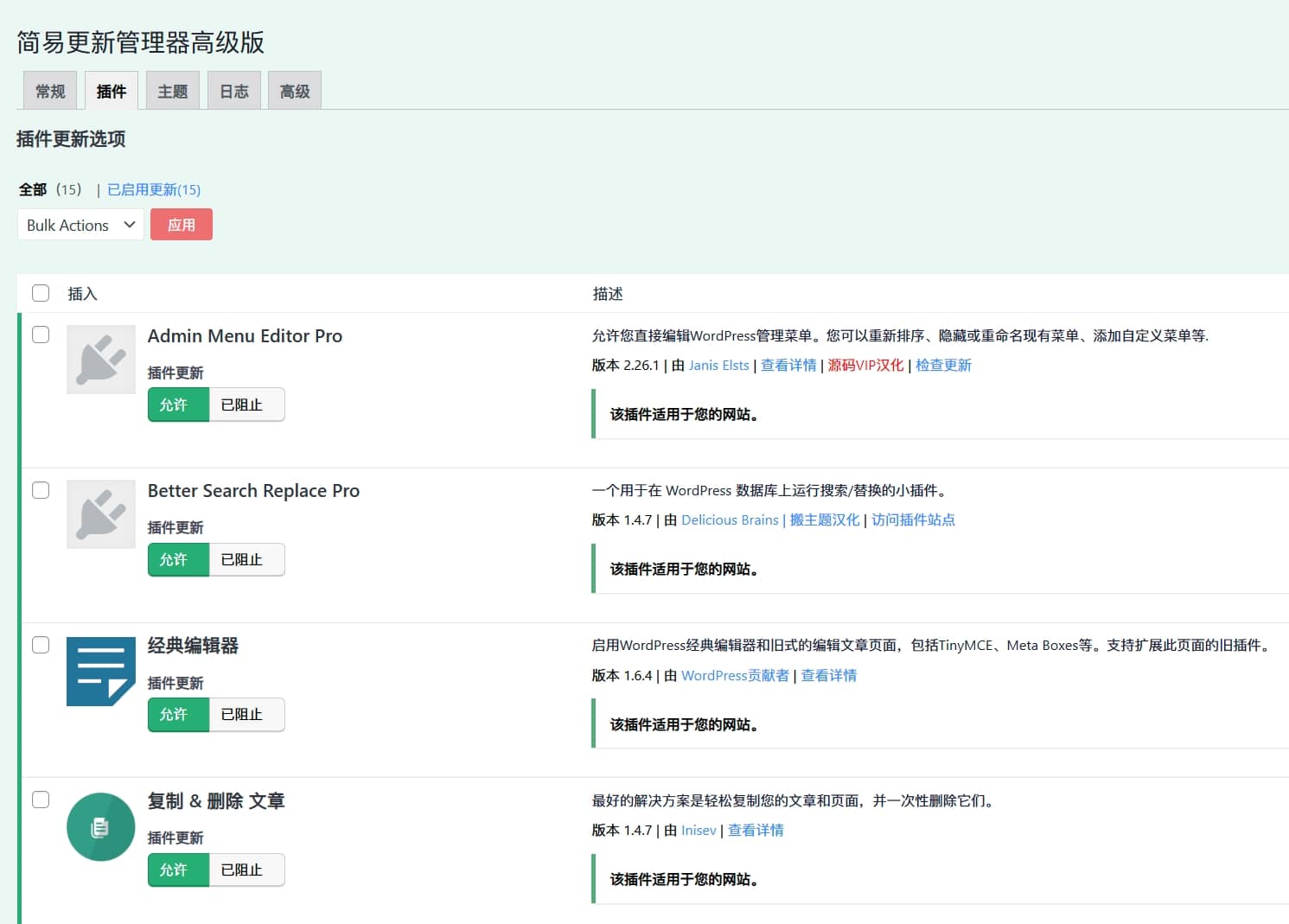Check the Admin Menu Editor Pro checkbox
The width and height of the screenshot is (1289, 924).
[x=41, y=335]
